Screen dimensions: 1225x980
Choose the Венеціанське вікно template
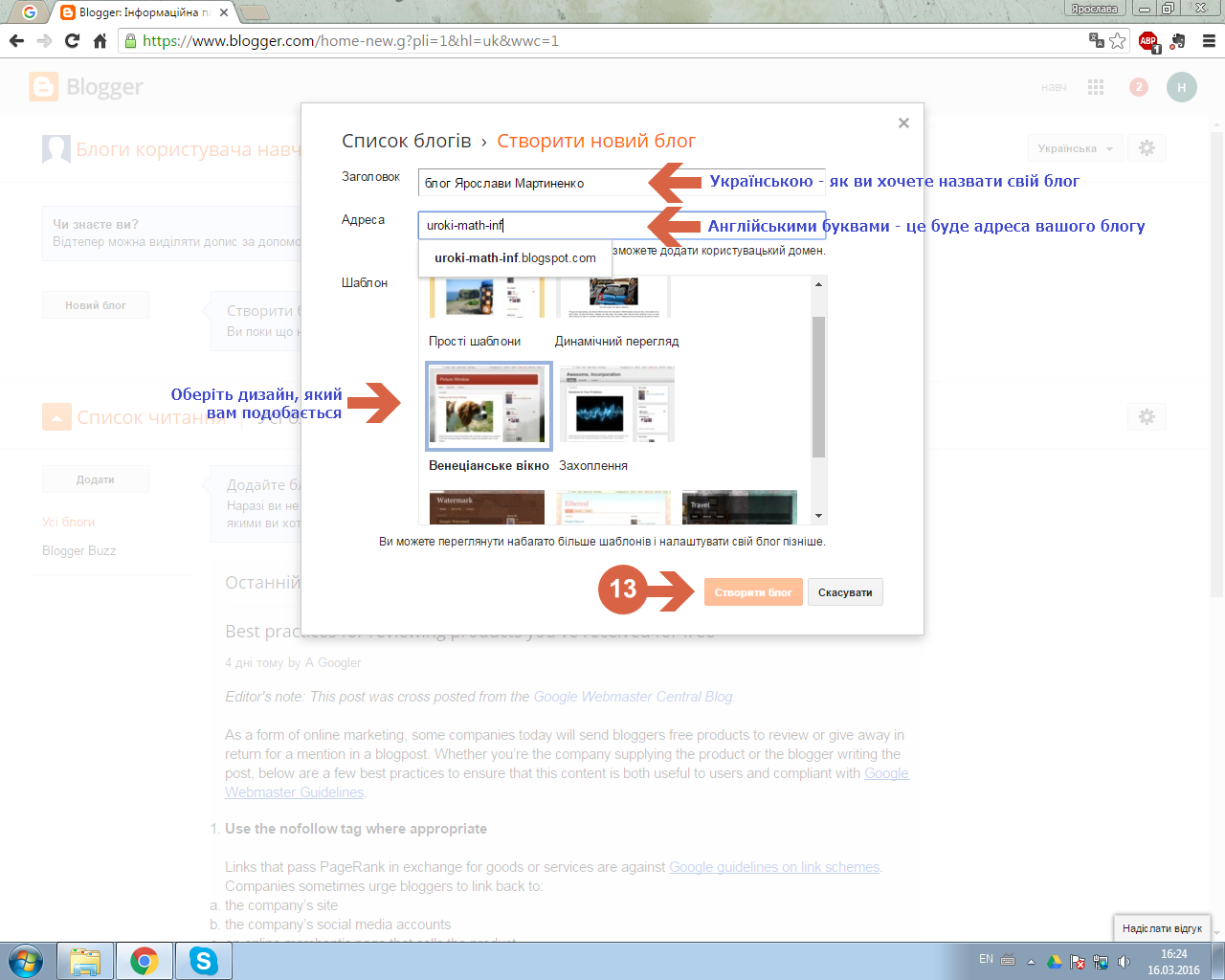pyautogui.click(x=489, y=406)
